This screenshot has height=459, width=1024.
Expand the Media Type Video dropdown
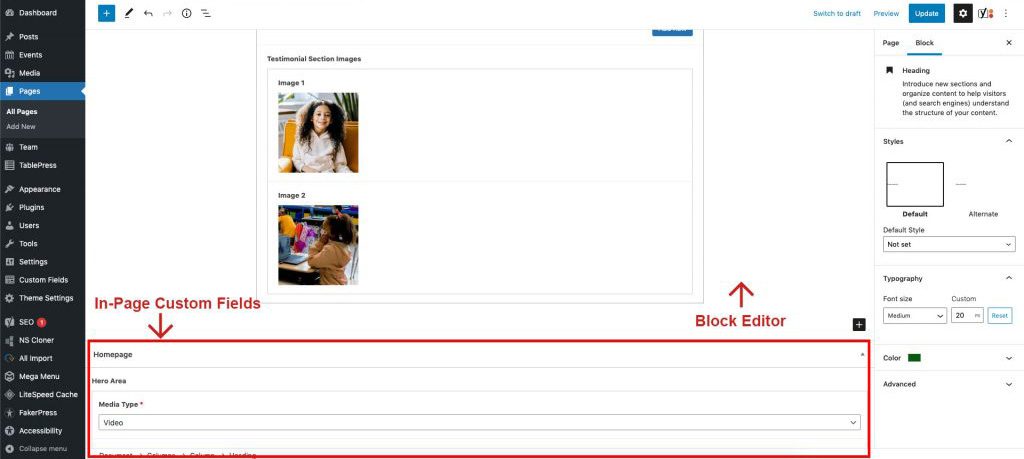[479, 423]
